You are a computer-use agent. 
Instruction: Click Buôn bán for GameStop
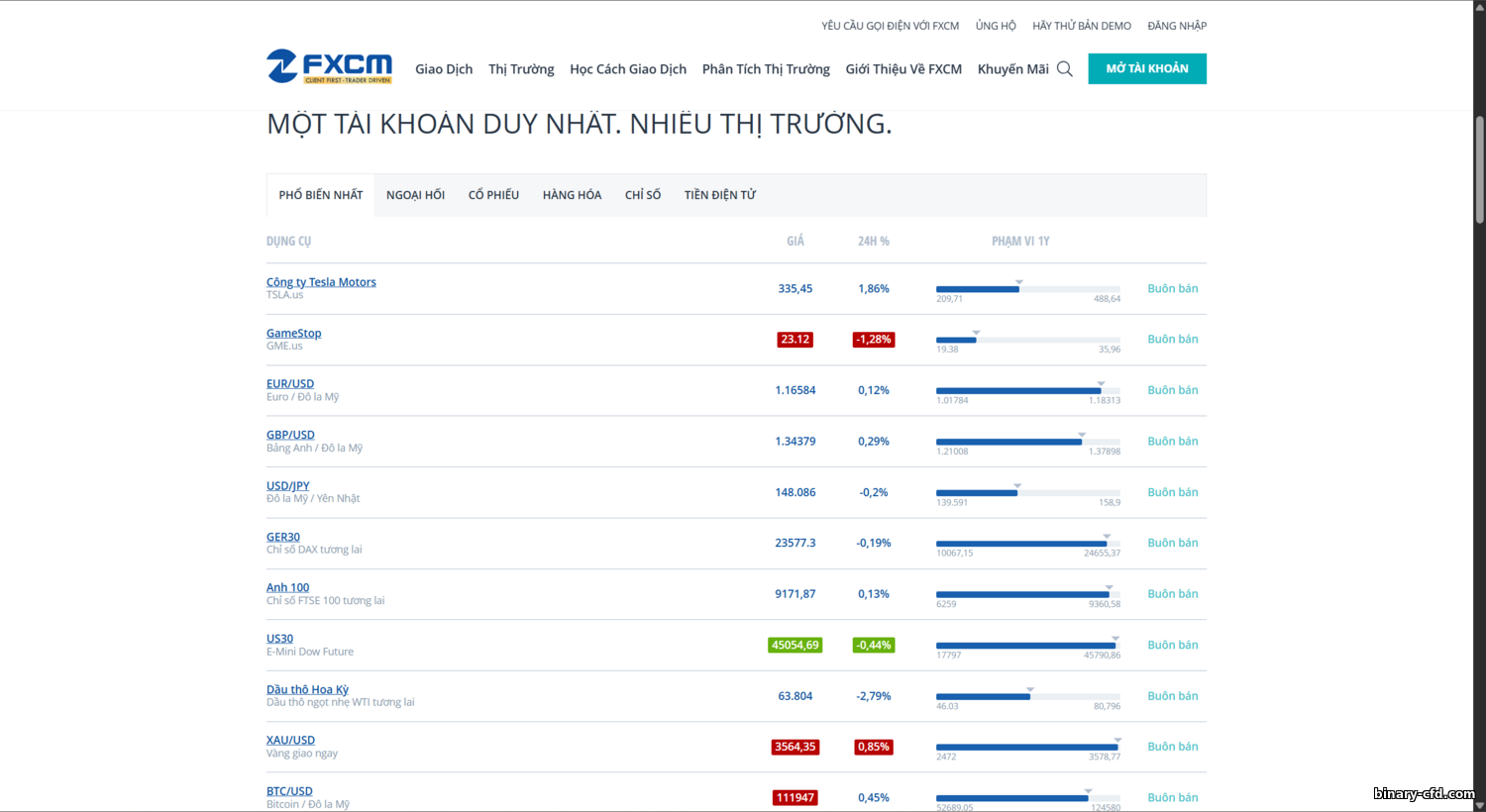click(x=1173, y=339)
